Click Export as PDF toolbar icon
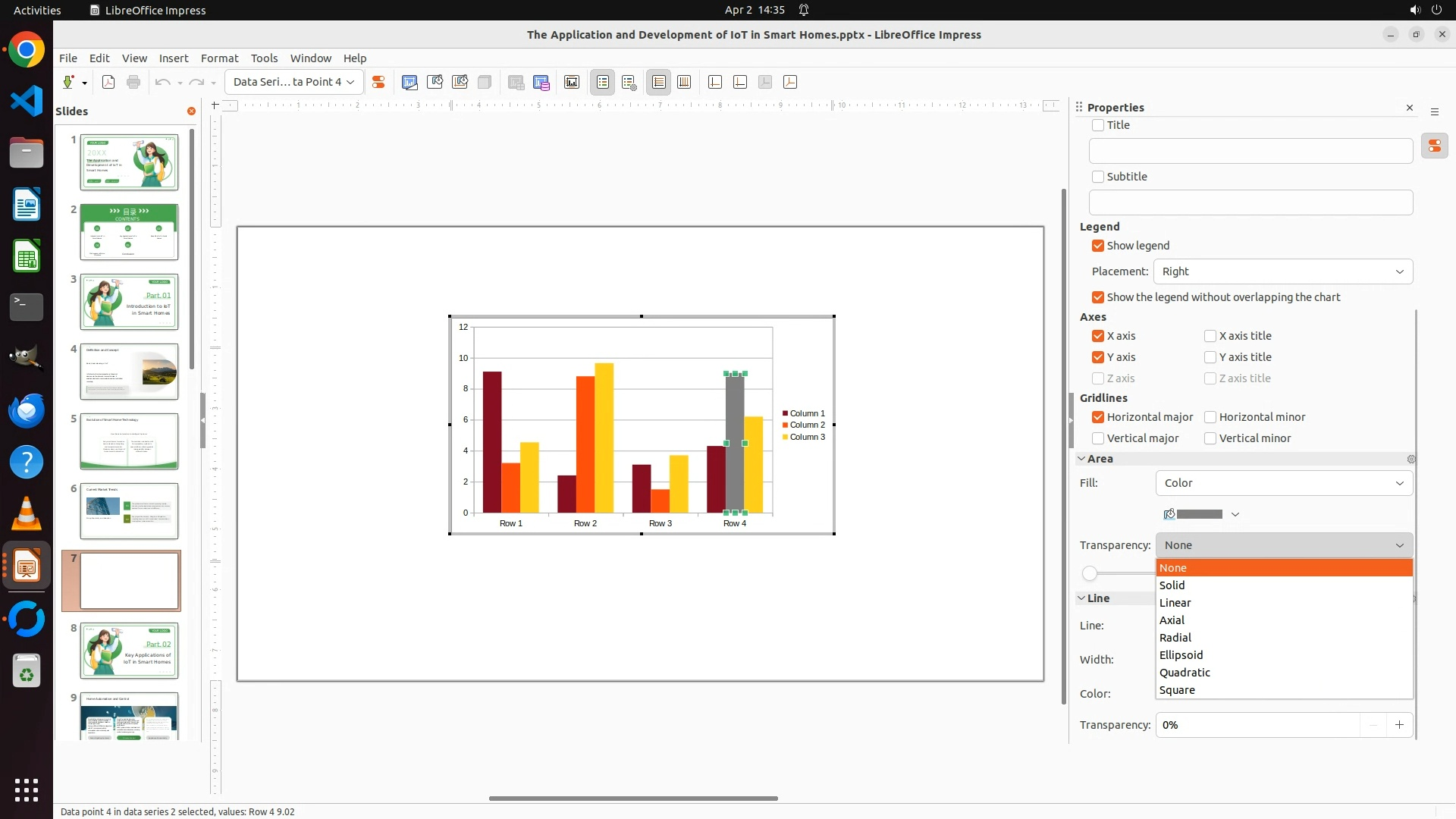The height and width of the screenshot is (819, 1456). [108, 82]
